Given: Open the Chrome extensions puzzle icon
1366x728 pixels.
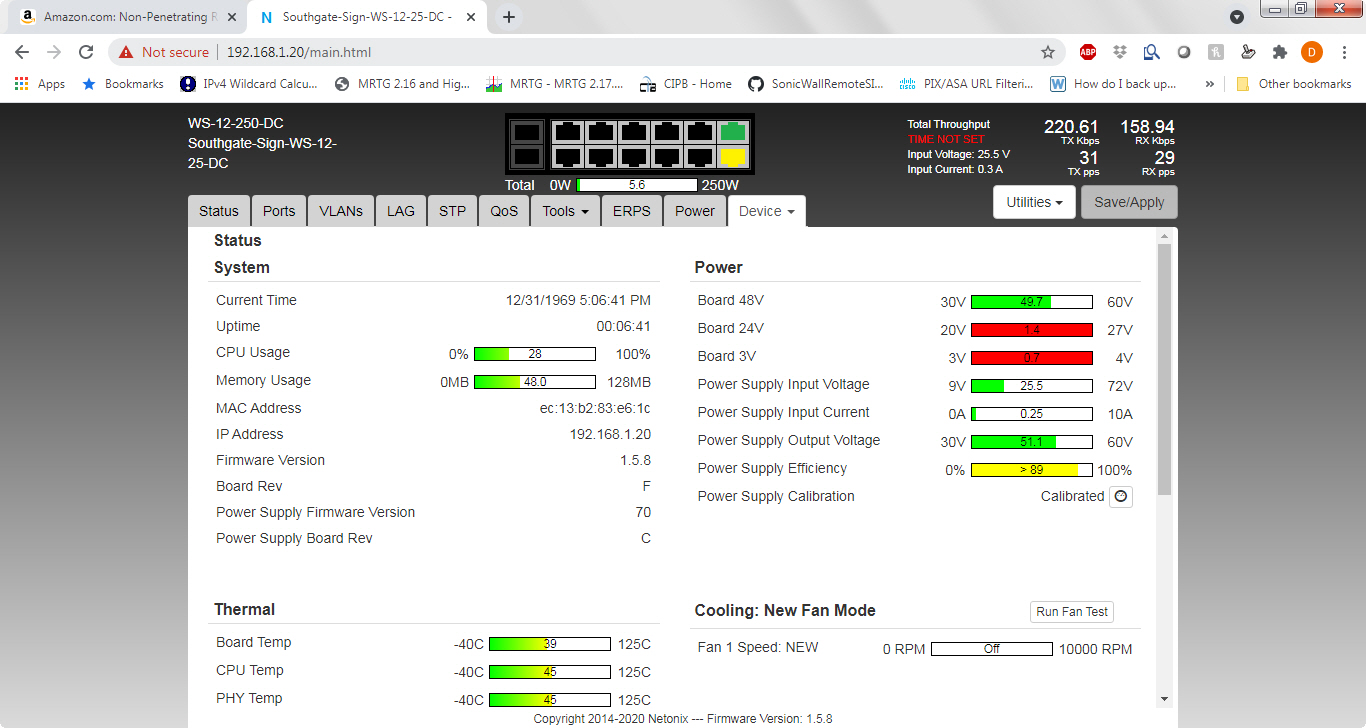Looking at the screenshot, I should (x=1280, y=52).
